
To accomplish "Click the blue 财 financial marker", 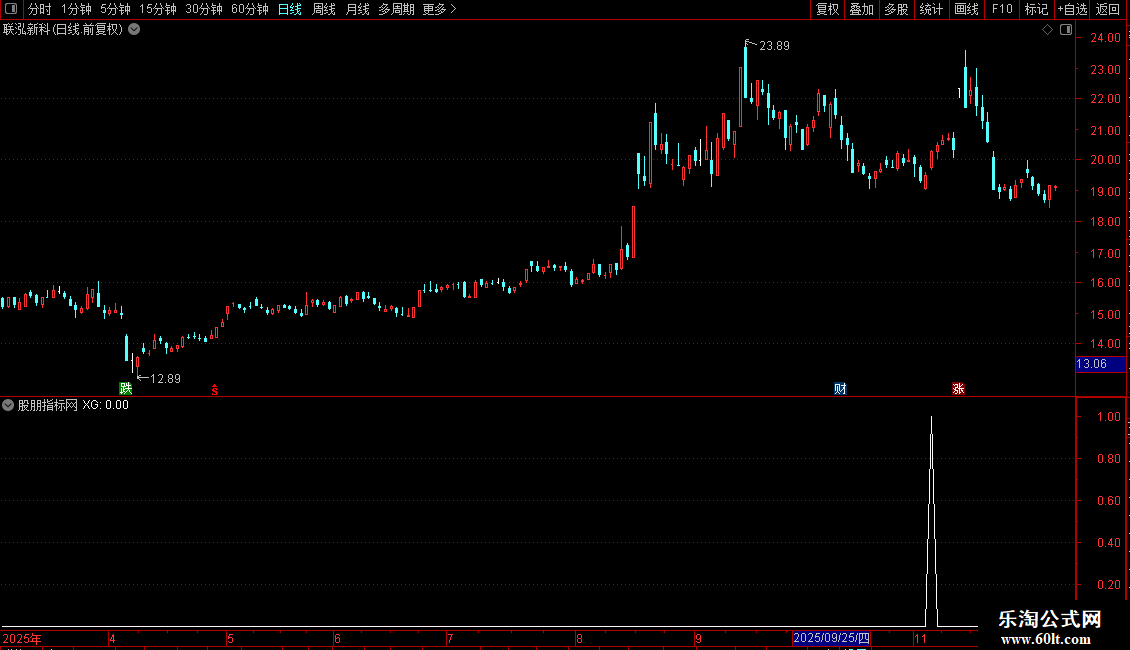I will [x=840, y=388].
